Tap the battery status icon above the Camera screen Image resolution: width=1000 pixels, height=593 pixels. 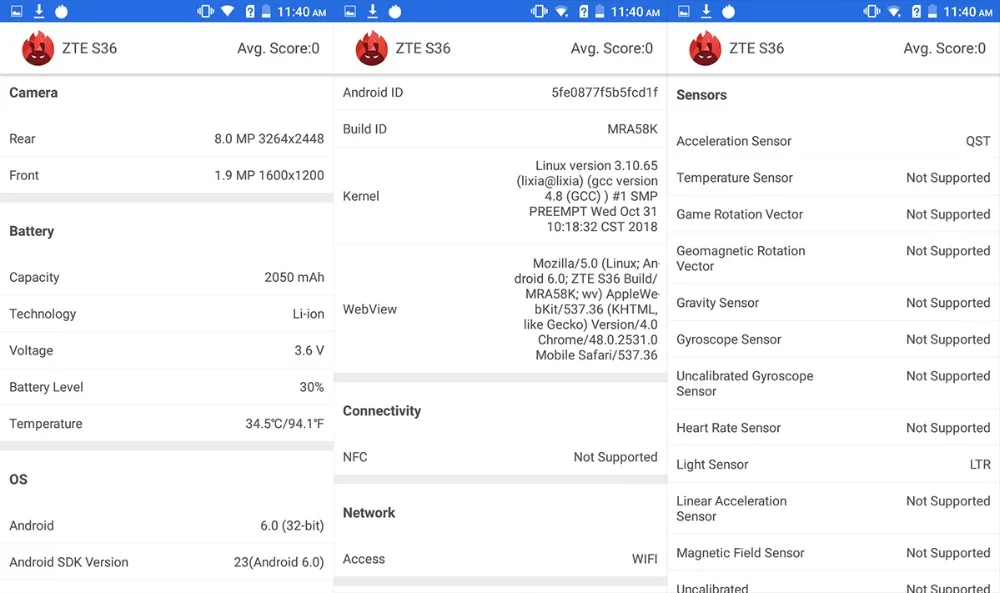tap(266, 11)
